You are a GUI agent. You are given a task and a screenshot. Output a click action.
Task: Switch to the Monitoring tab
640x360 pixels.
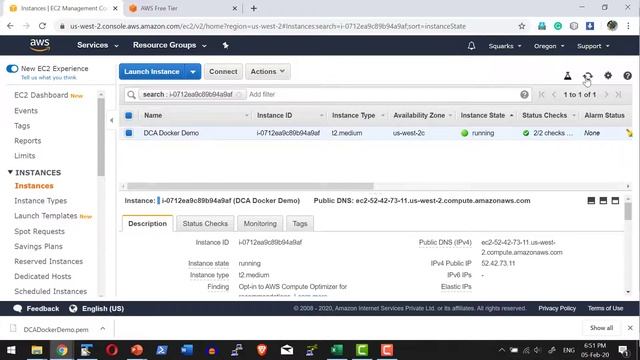(x=260, y=224)
